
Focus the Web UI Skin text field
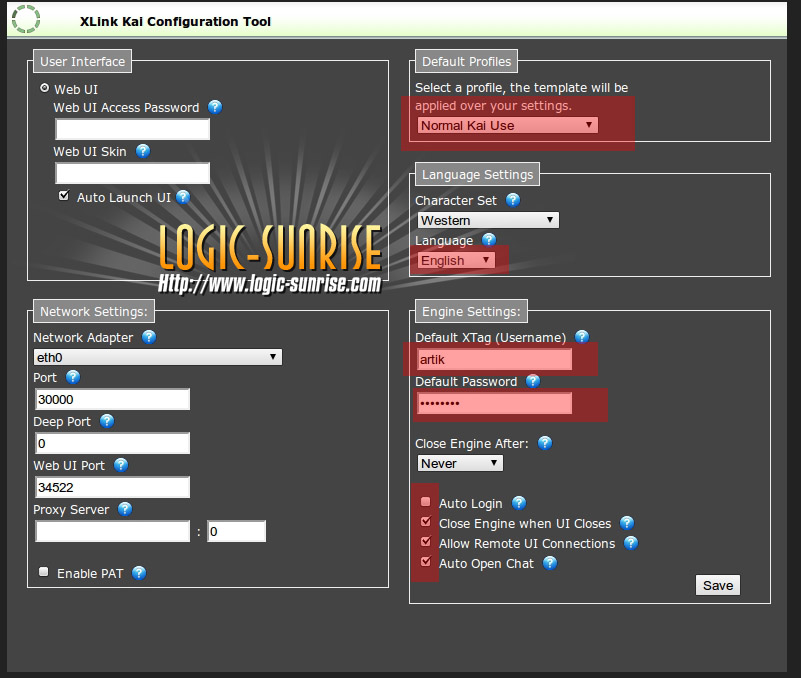click(x=132, y=173)
